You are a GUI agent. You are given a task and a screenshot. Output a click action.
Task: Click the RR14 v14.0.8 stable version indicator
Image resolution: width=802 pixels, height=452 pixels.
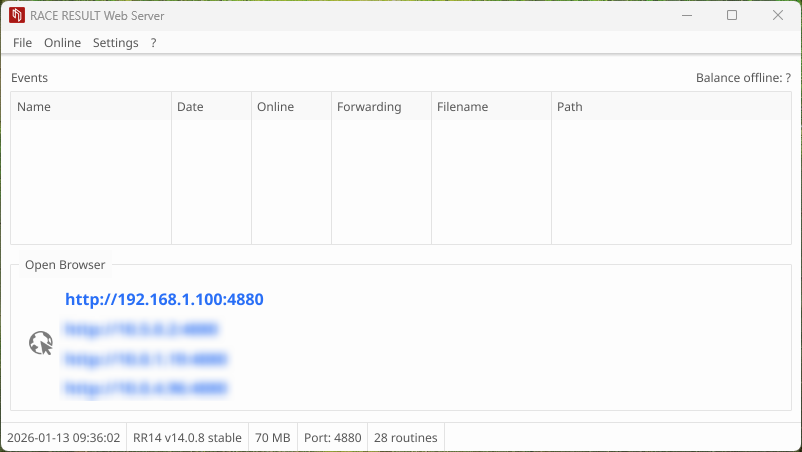pyautogui.click(x=187, y=438)
